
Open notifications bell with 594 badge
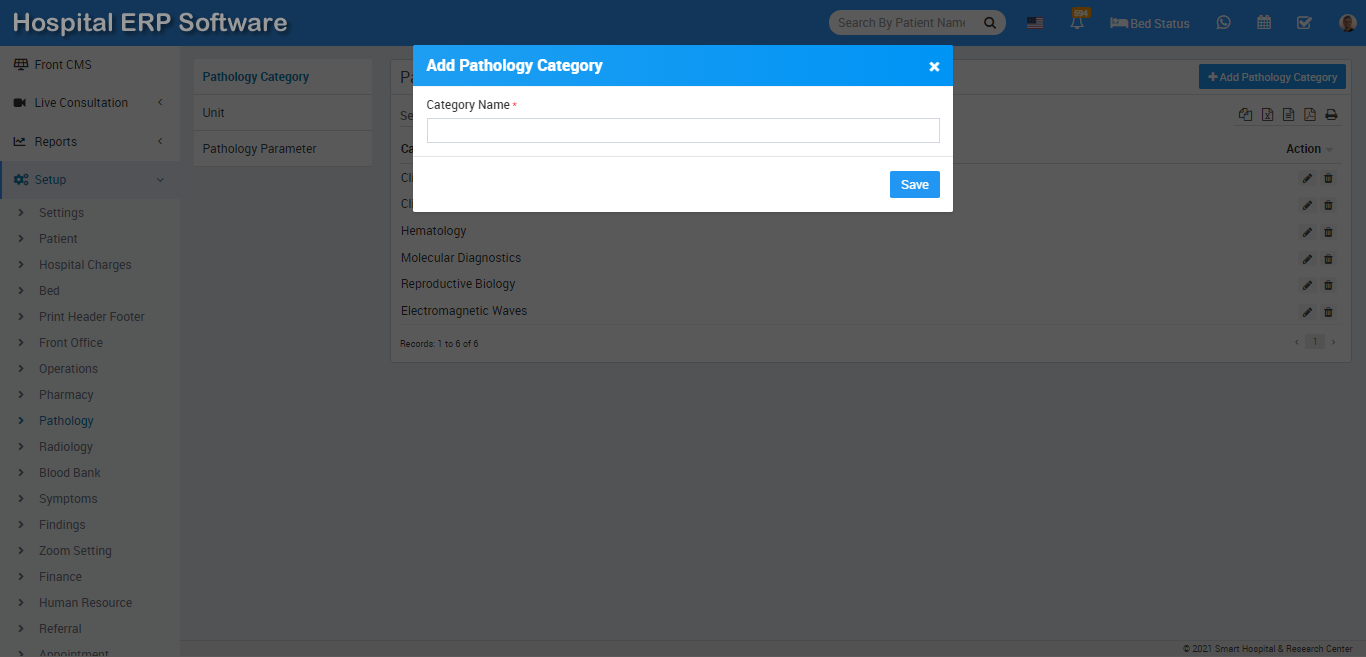(x=1077, y=23)
